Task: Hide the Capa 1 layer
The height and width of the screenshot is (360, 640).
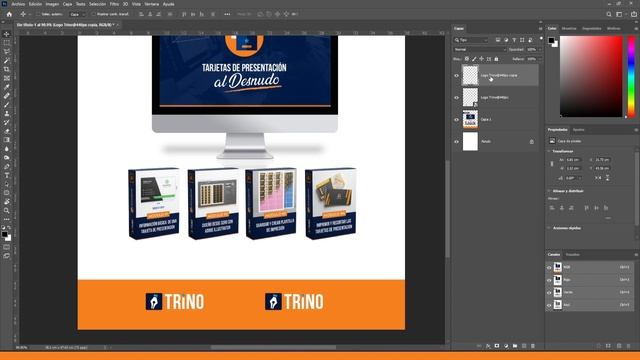Action: tap(456, 120)
